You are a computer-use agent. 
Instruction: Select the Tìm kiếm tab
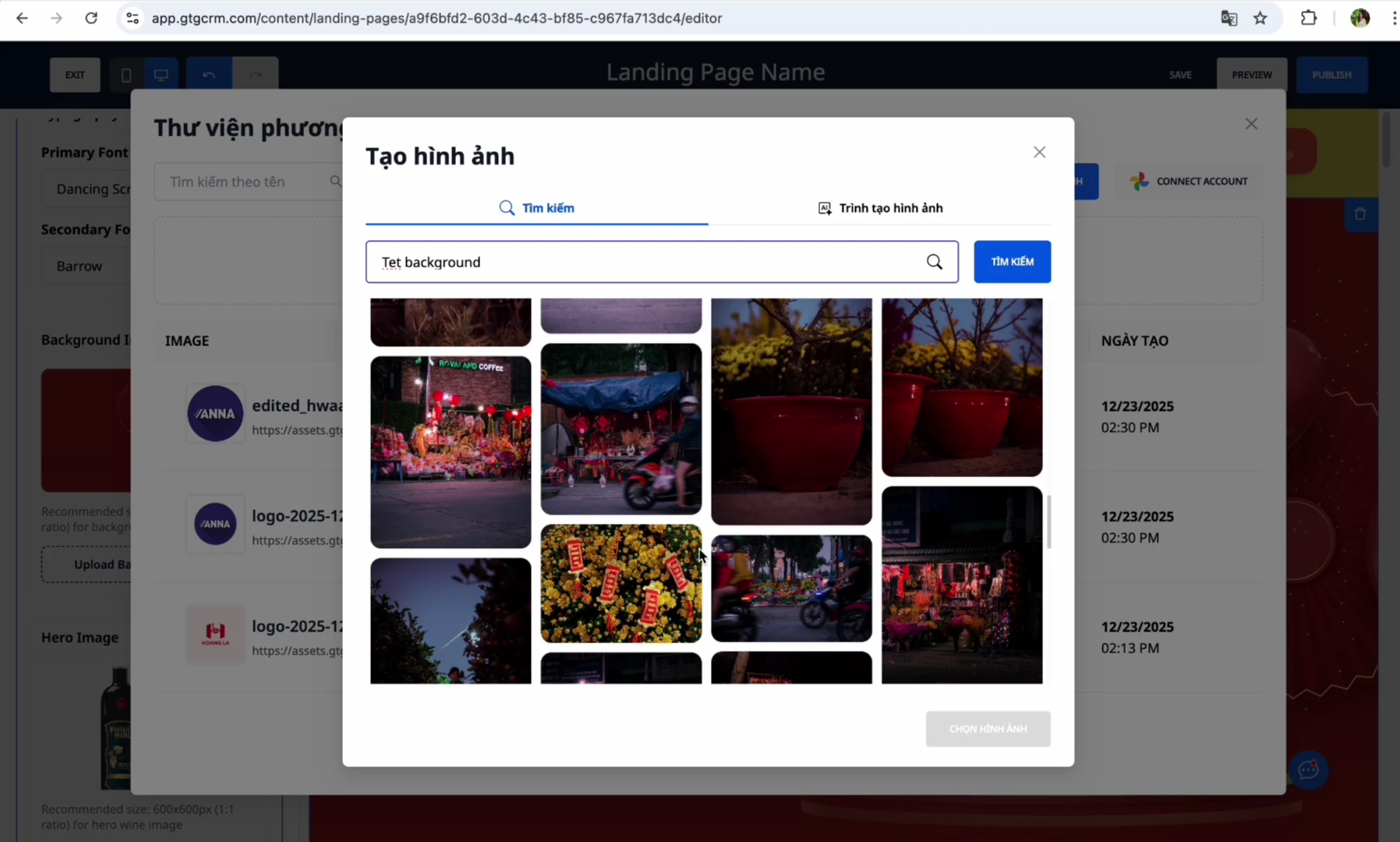click(537, 208)
